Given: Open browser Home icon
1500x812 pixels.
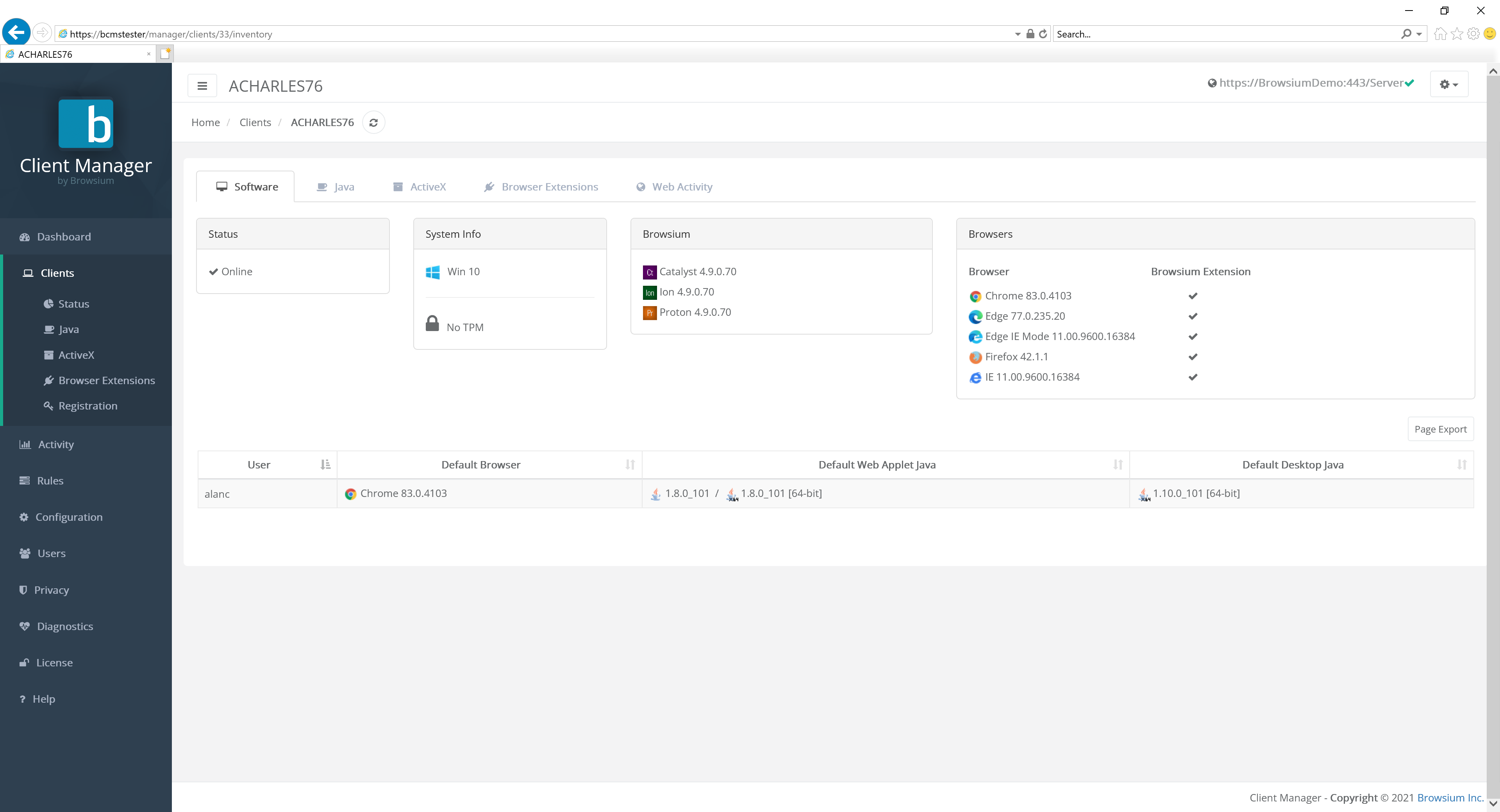Looking at the screenshot, I should (x=1440, y=34).
